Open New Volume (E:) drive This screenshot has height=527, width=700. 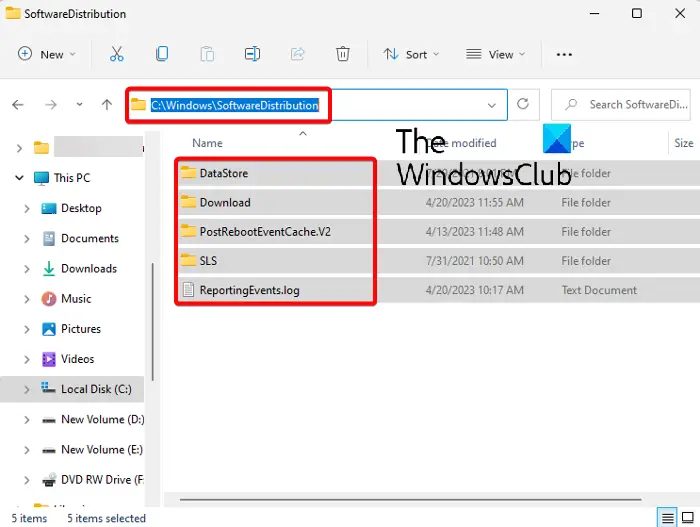click(x=102, y=449)
